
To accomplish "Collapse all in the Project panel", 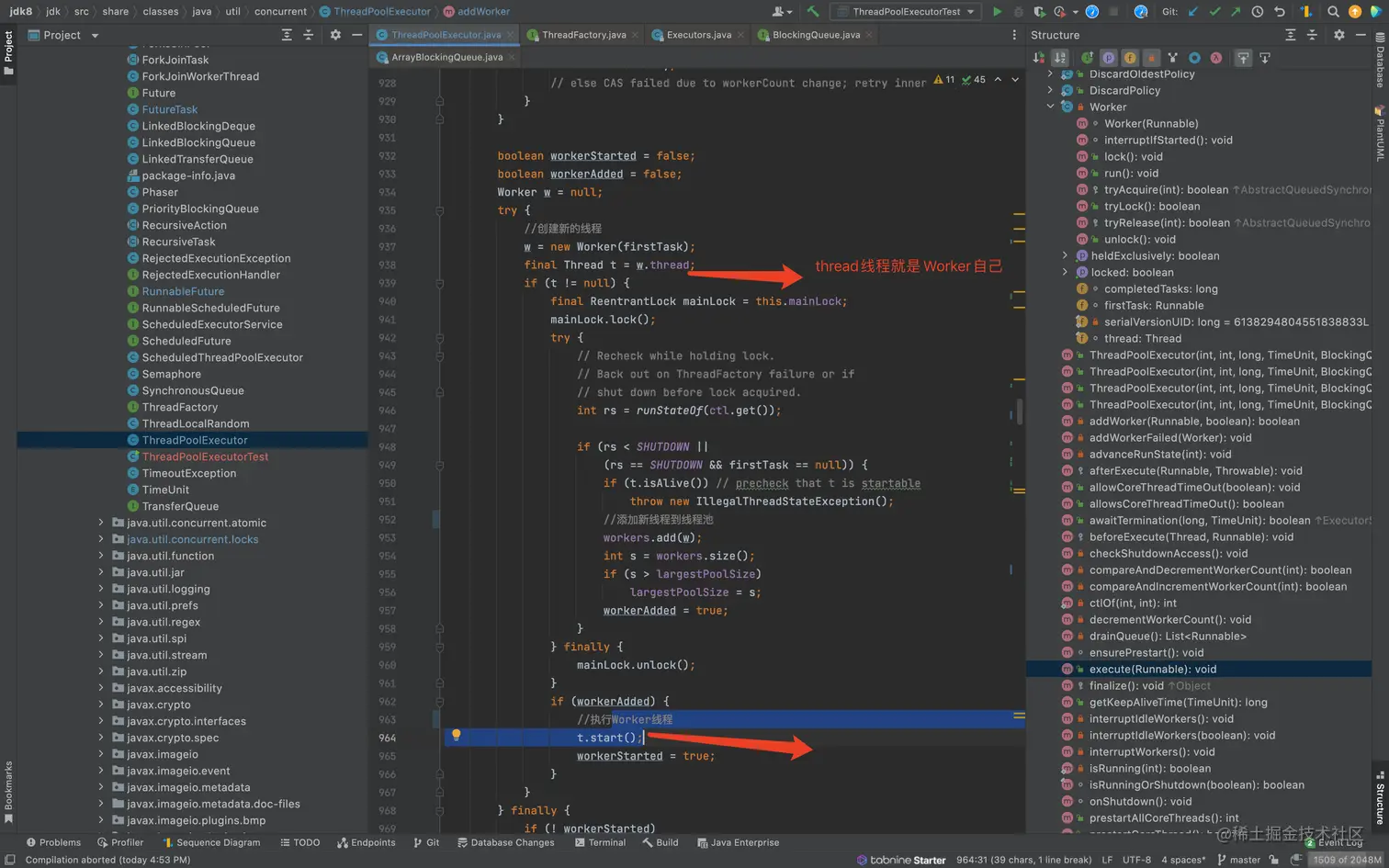I will [308, 35].
